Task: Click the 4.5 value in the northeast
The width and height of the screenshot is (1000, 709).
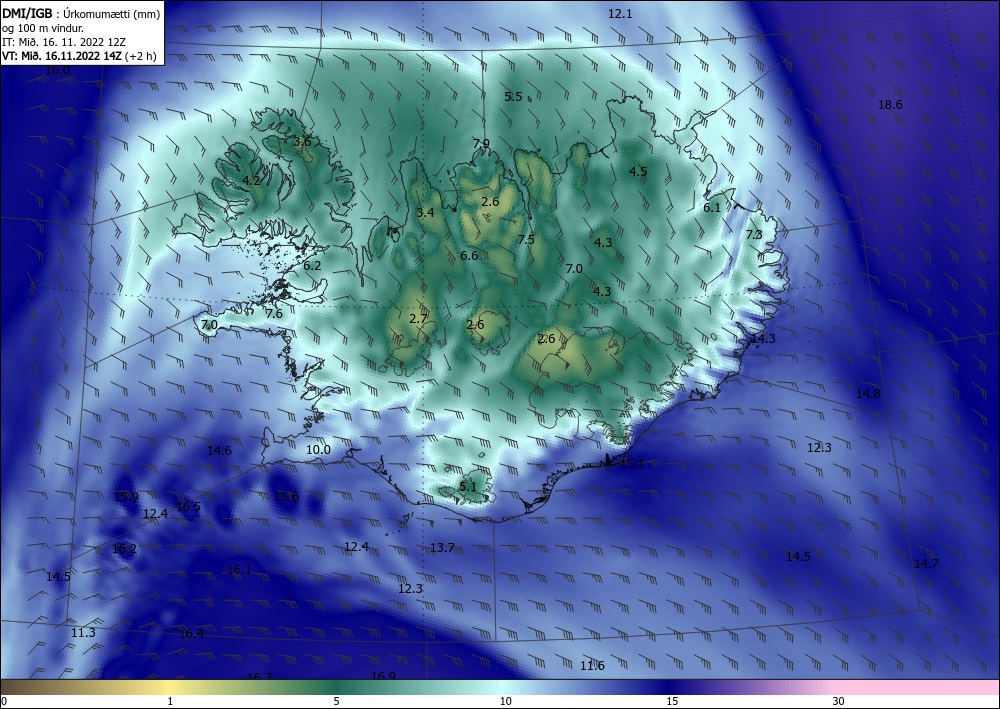Action: pyautogui.click(x=638, y=171)
